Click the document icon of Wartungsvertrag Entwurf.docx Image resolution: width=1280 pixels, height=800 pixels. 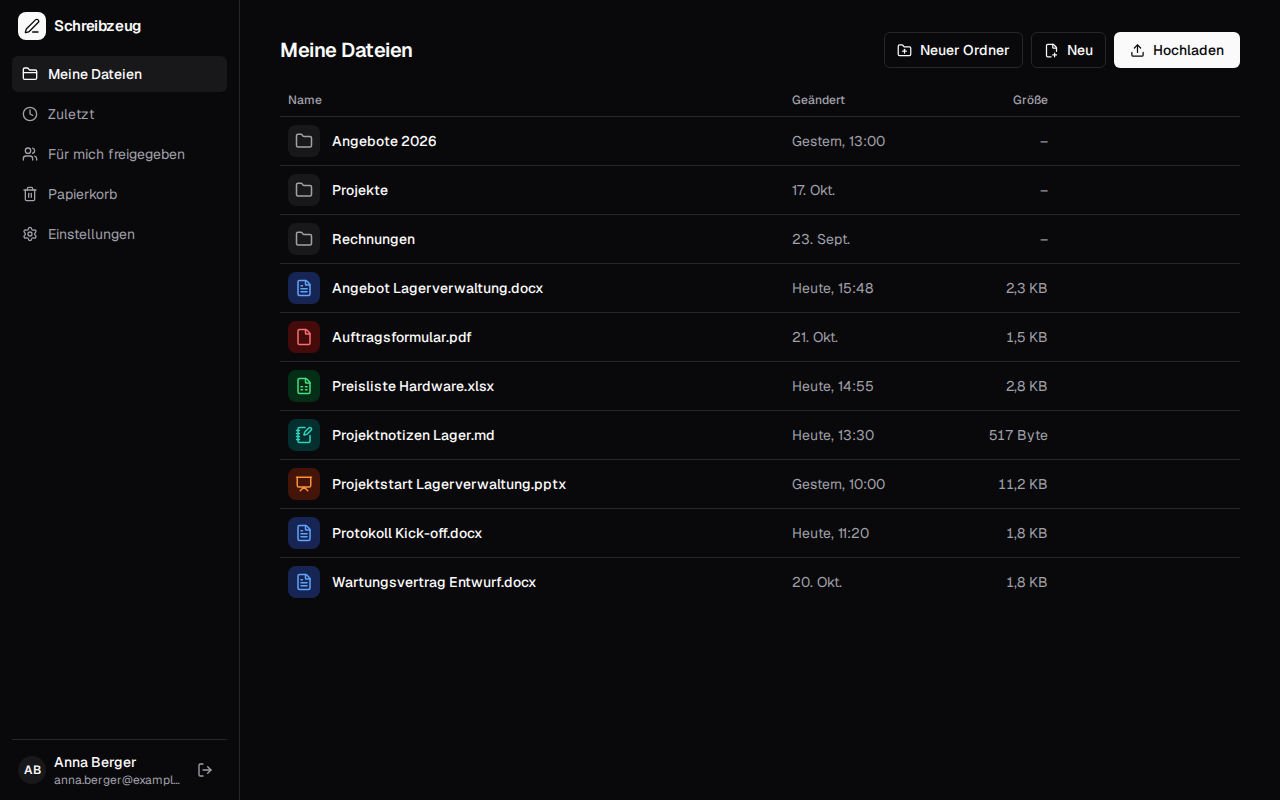[x=304, y=582]
